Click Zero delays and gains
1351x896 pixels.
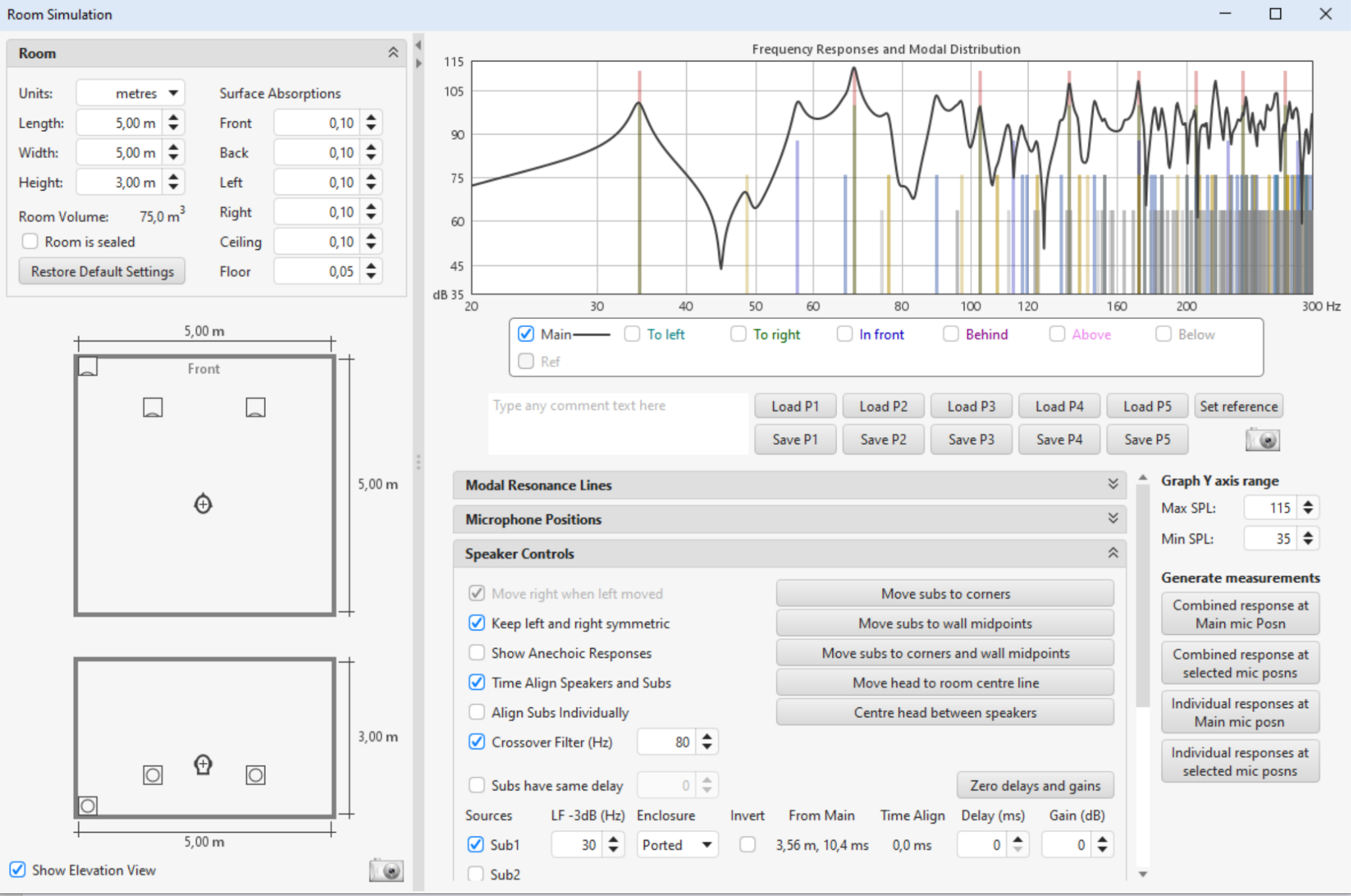pyautogui.click(x=1035, y=785)
